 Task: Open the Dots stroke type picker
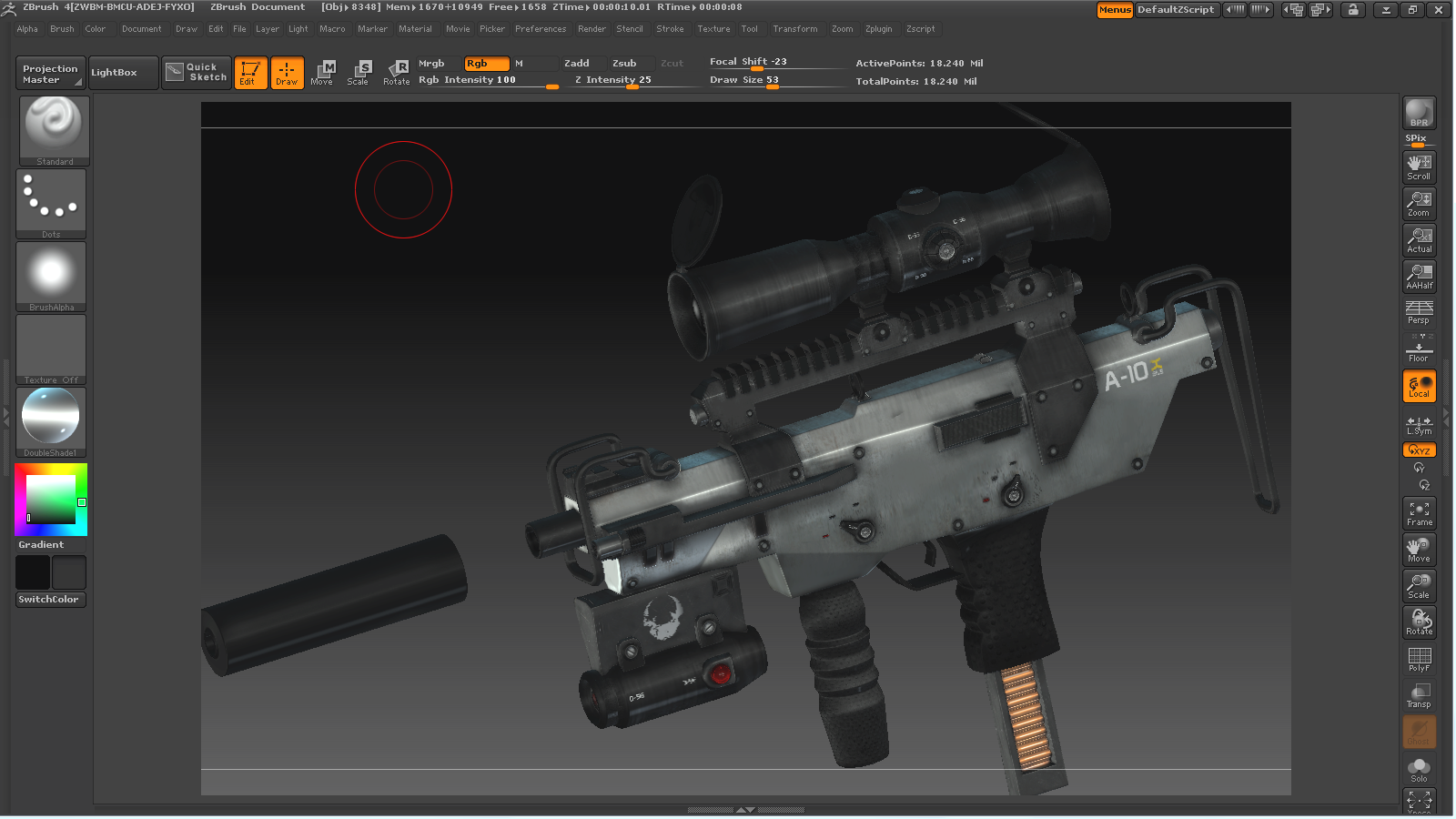(51, 204)
